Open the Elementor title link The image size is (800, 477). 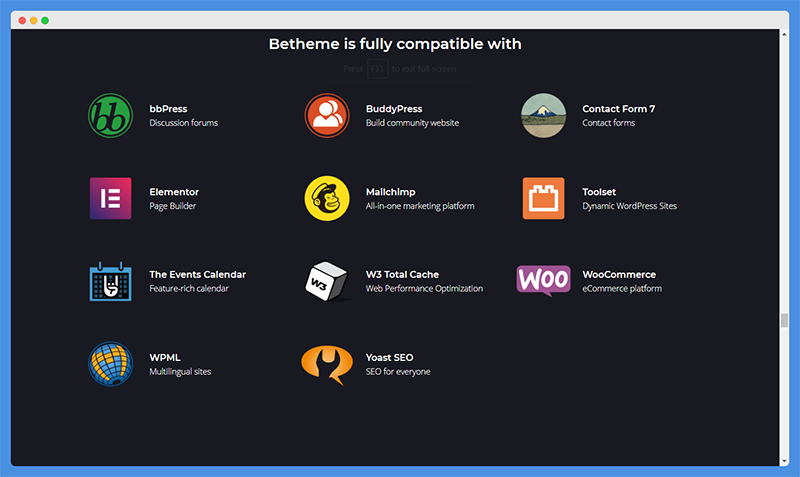174,192
